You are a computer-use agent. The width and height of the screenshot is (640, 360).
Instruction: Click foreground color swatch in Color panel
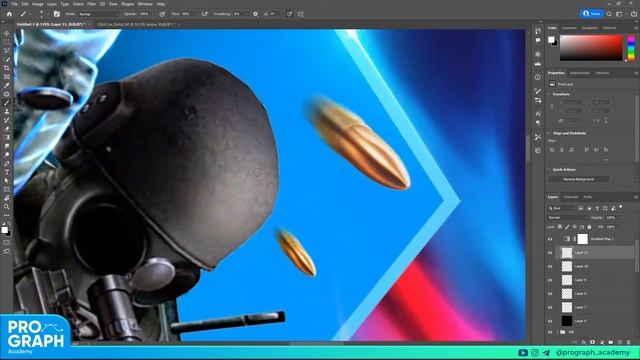pyautogui.click(x=551, y=39)
